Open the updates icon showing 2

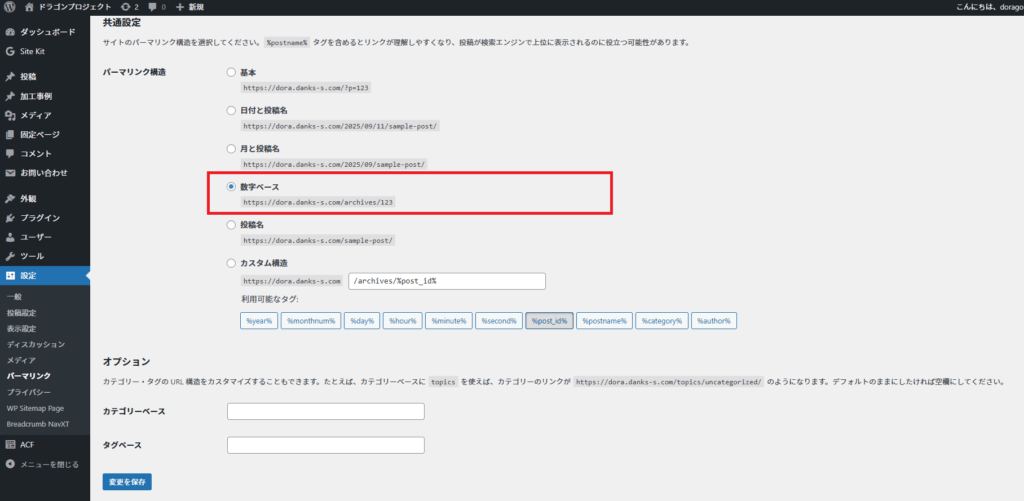(128, 7)
